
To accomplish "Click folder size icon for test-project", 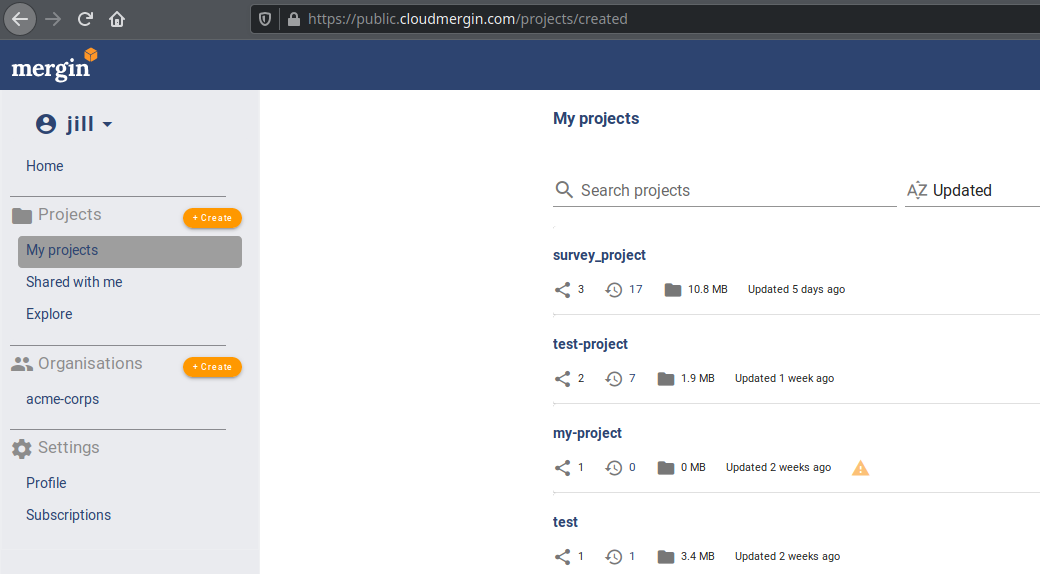I will 666,379.
